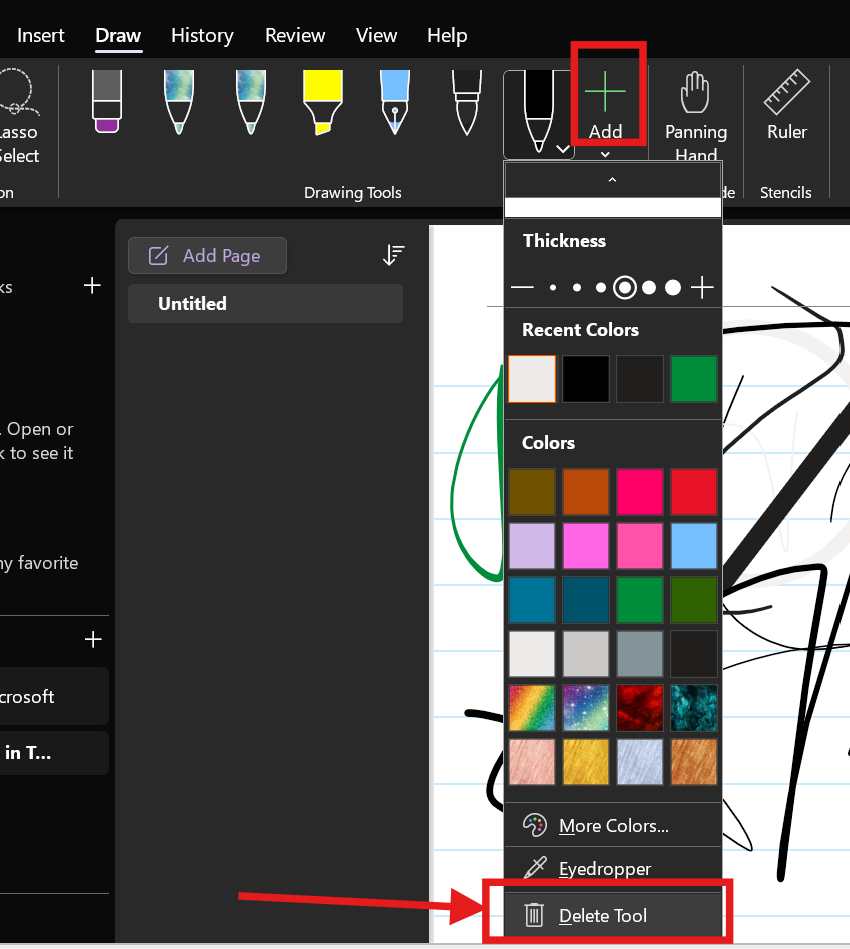Toggle the selected black pen's options chevron
This screenshot has width=850, height=949.
point(563,148)
